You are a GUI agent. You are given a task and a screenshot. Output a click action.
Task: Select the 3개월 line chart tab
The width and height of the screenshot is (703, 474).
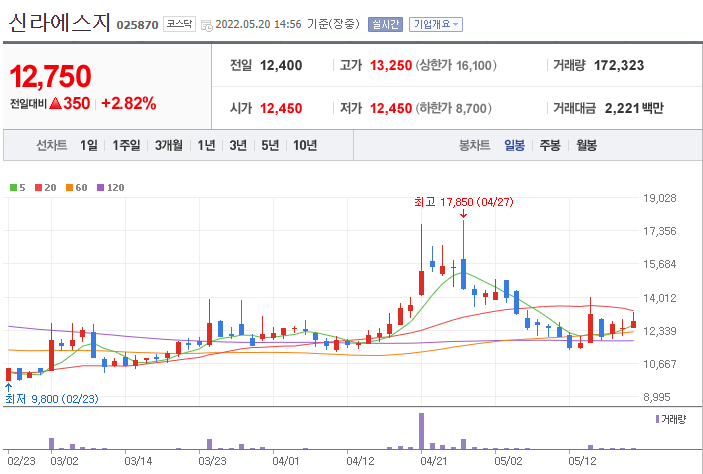169,145
